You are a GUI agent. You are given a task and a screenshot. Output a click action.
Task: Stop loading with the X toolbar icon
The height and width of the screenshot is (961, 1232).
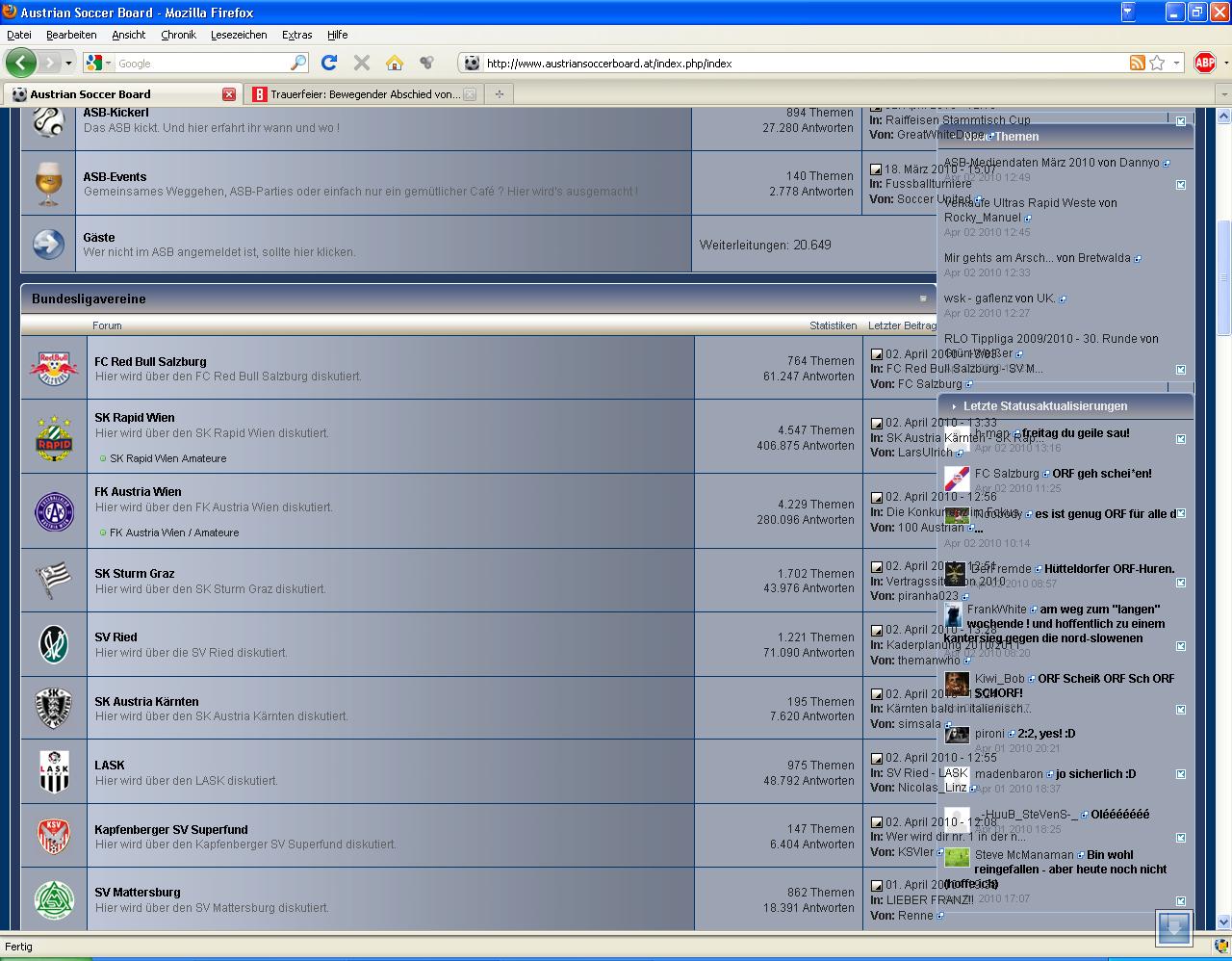click(362, 63)
